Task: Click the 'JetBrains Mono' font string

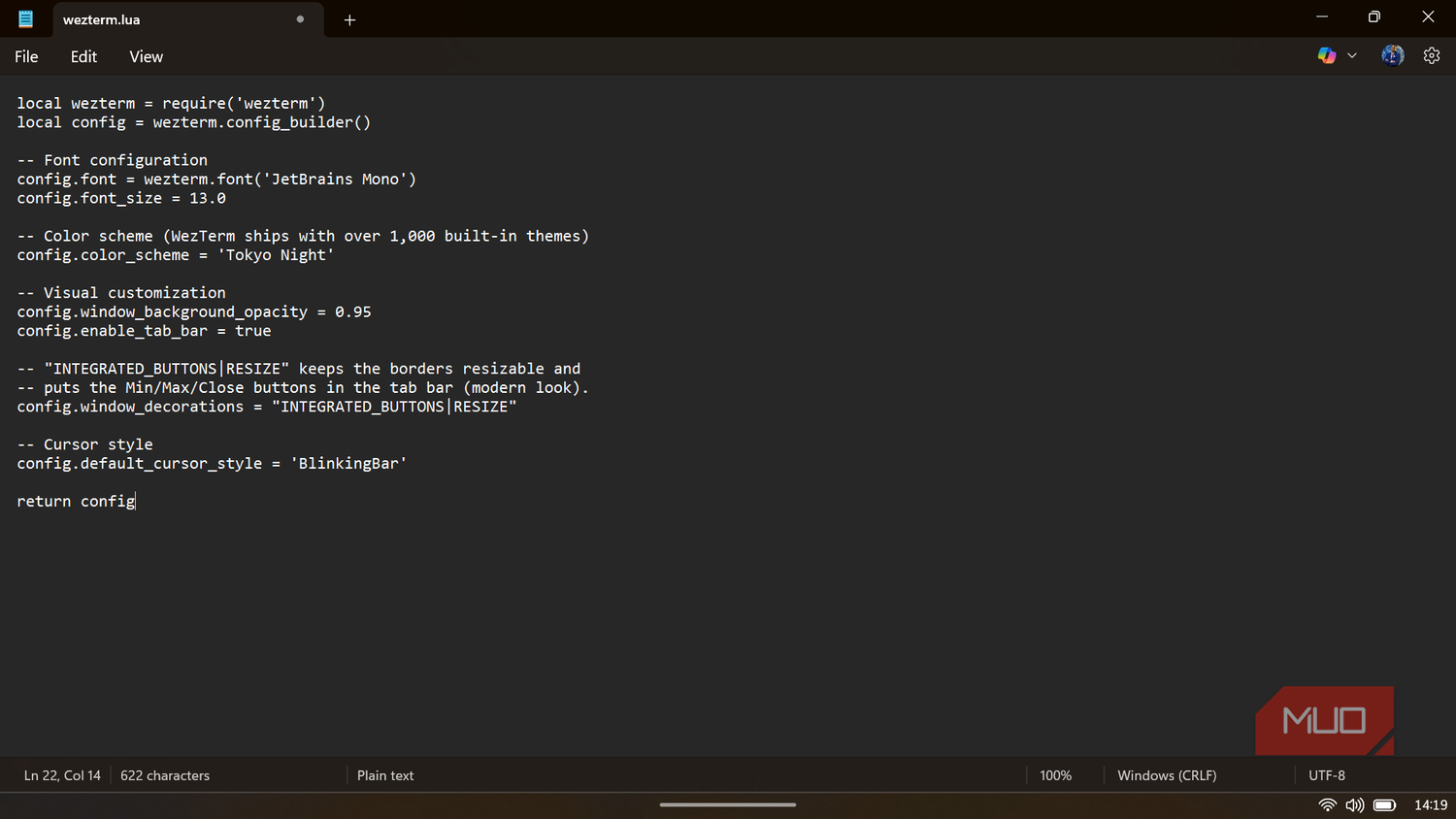Action: coord(335,180)
